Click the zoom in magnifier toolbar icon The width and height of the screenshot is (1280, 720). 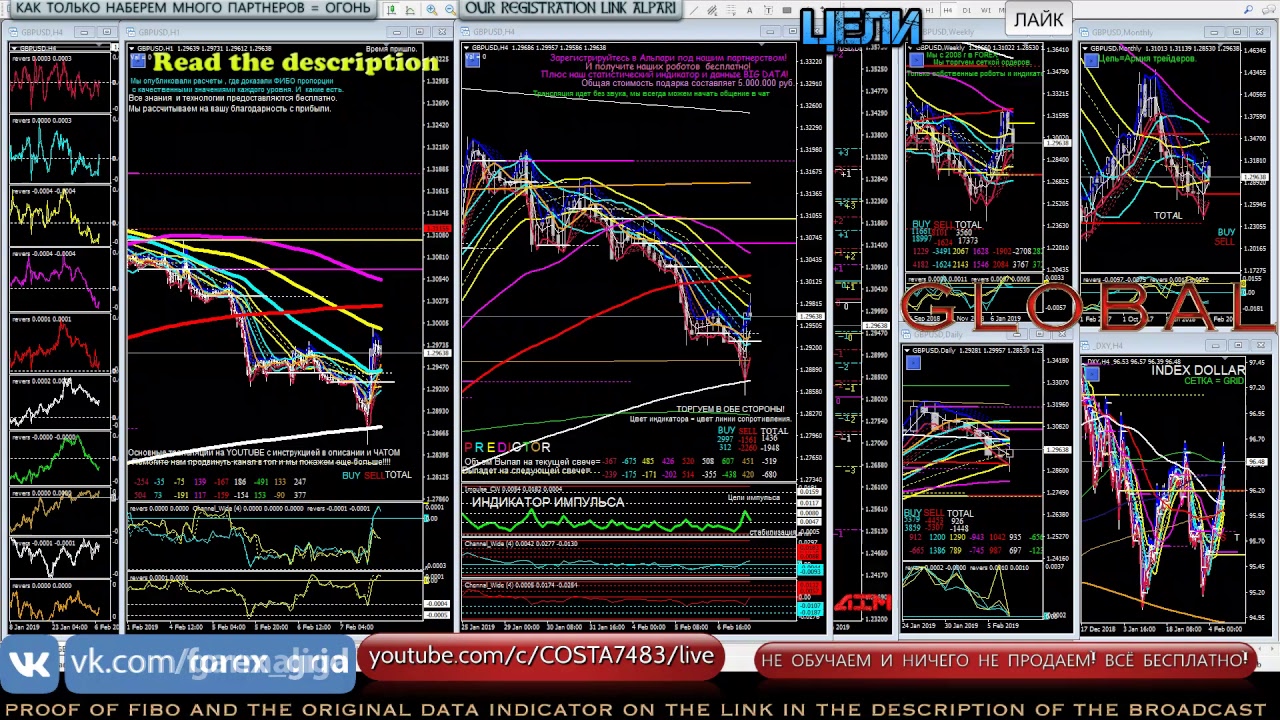coord(432,10)
